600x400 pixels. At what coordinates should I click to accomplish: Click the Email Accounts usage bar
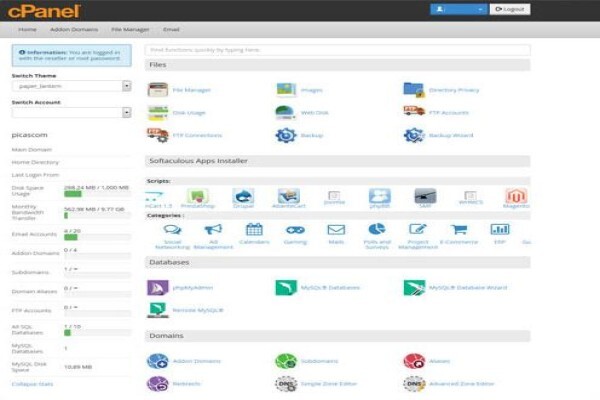97,237
